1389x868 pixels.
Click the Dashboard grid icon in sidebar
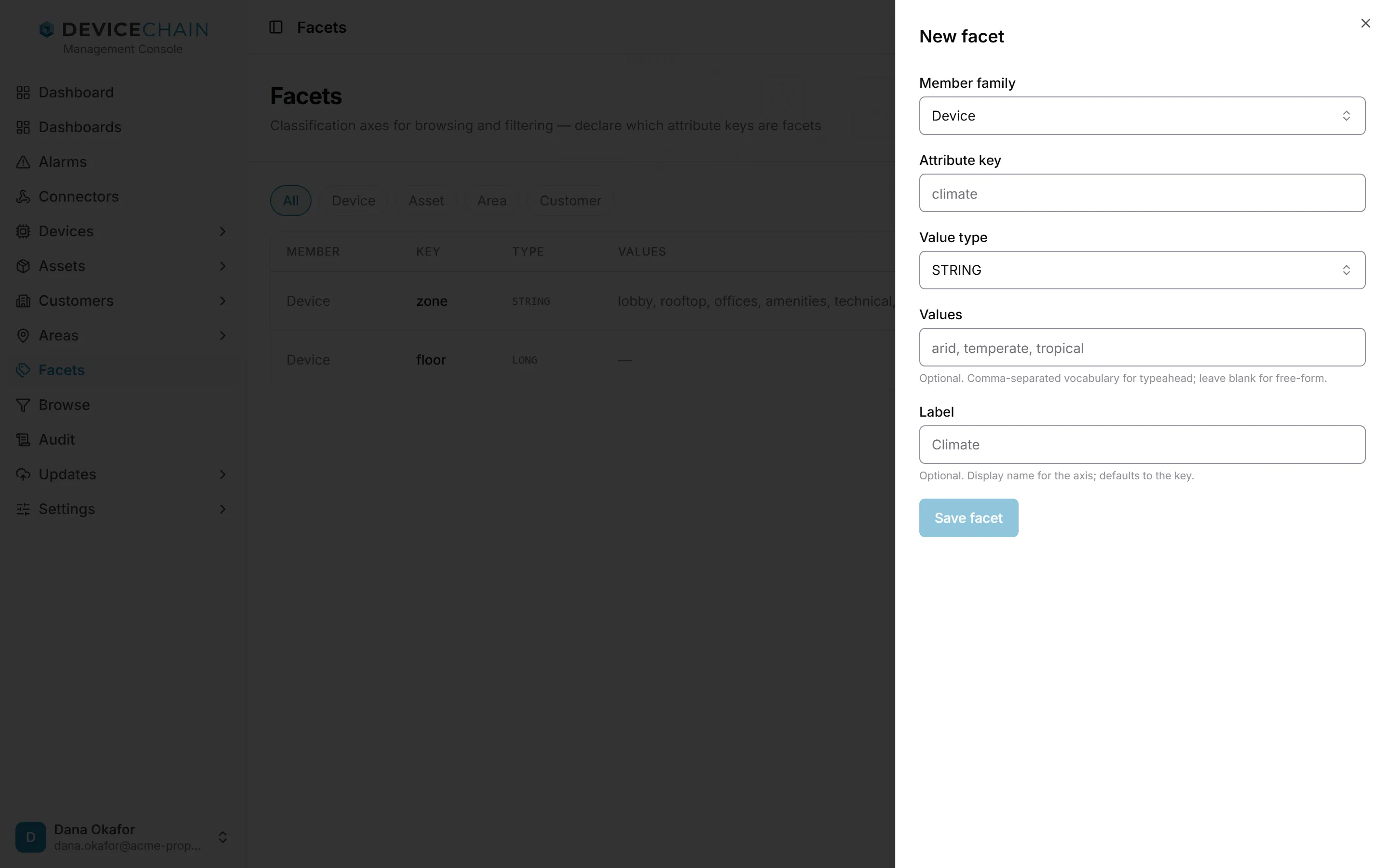pos(23,93)
